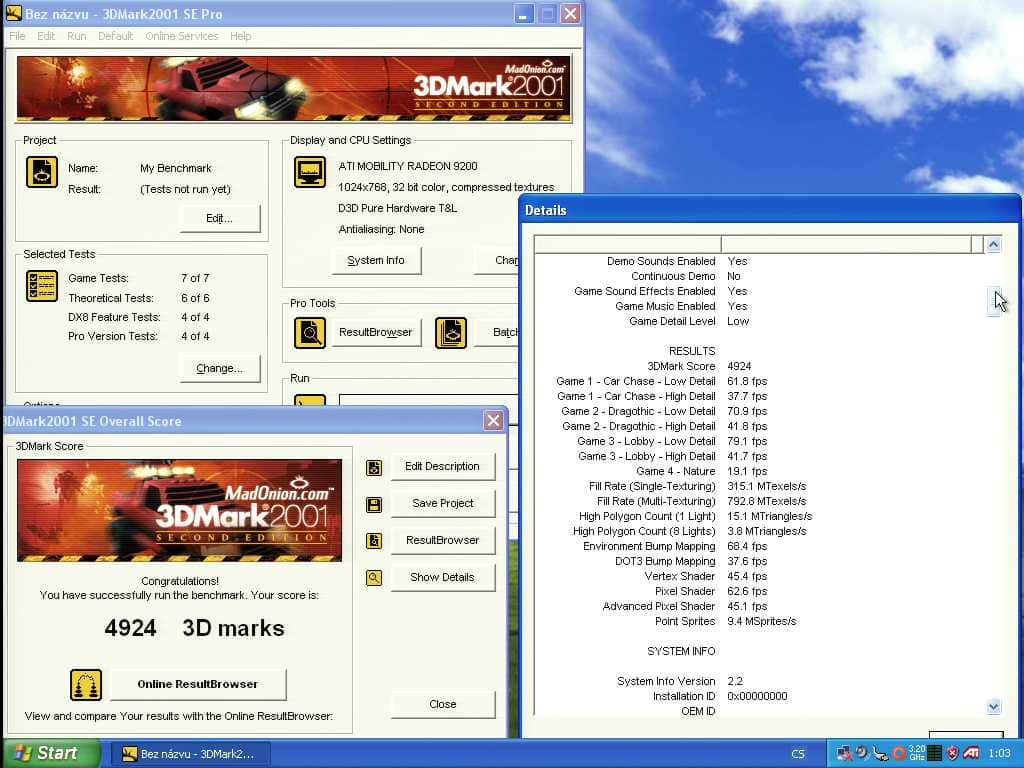Click the 'My Benchmark' project name

(176, 168)
